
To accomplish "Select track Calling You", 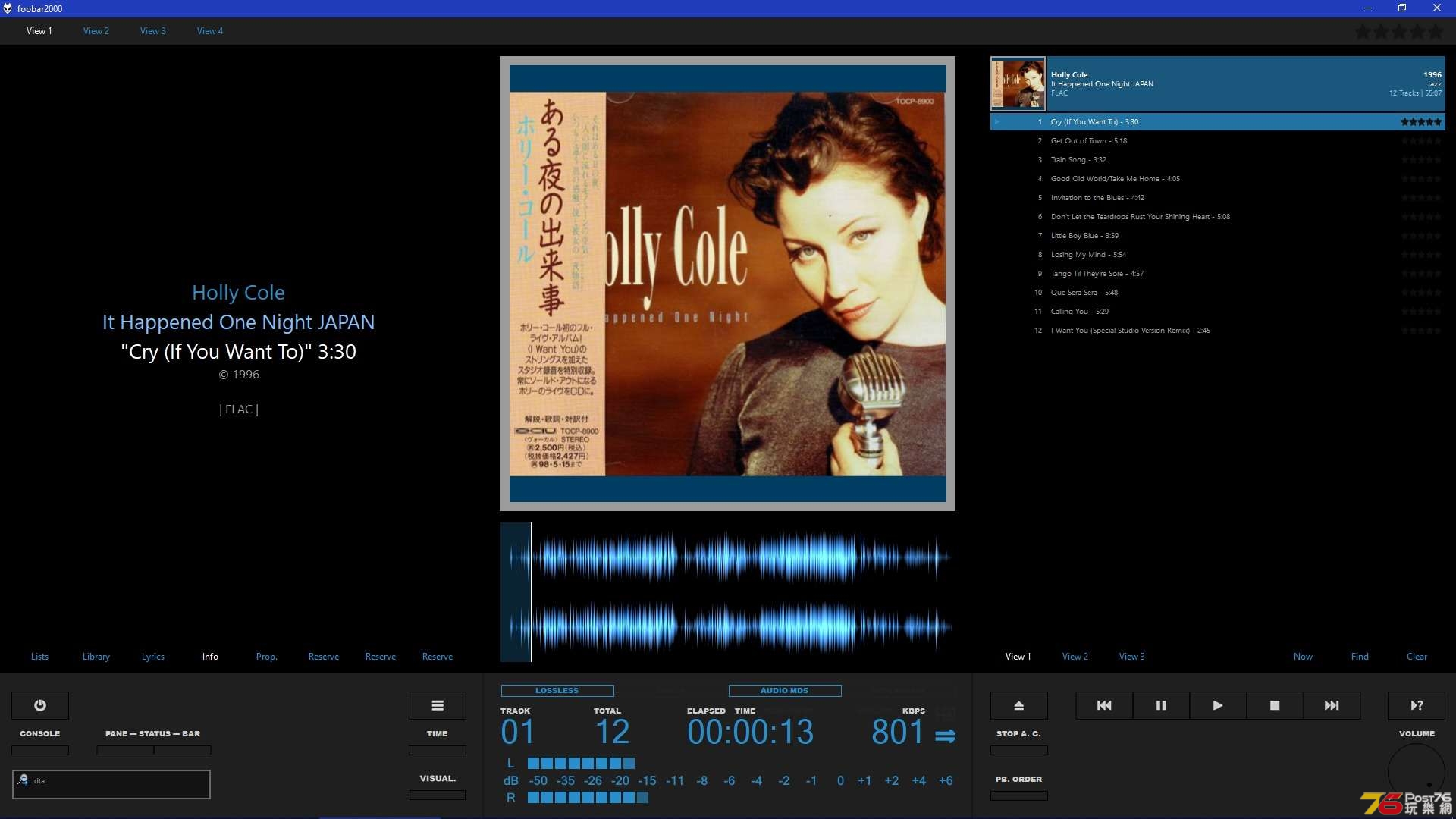I will tap(1218, 312).
